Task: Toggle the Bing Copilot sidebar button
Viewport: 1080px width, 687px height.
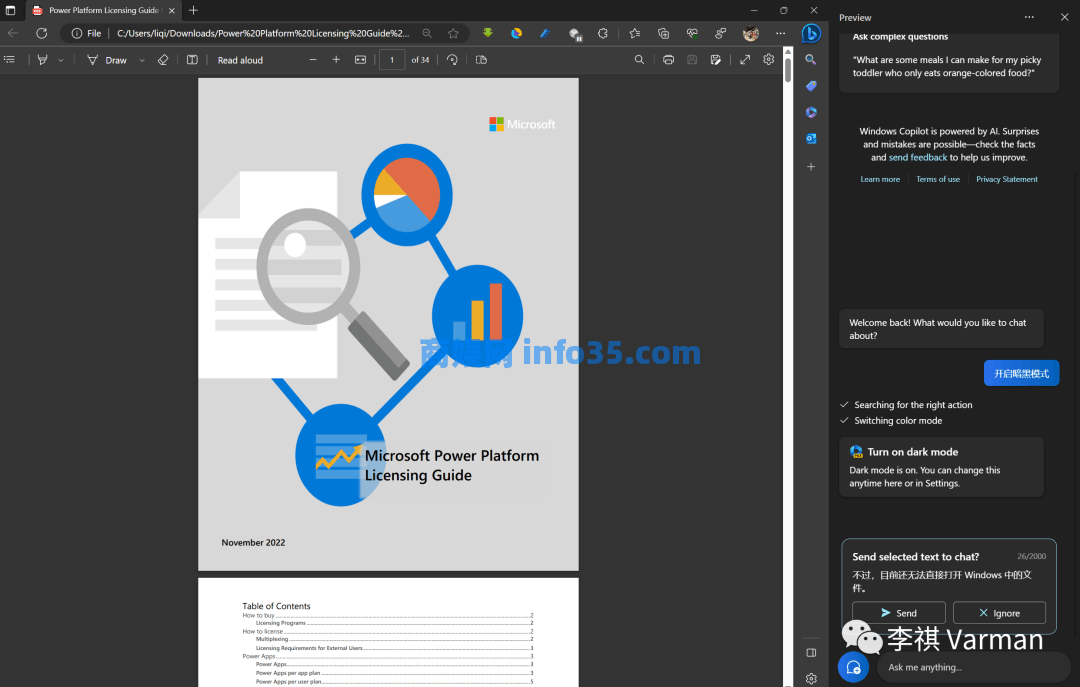Action: pyautogui.click(x=811, y=33)
